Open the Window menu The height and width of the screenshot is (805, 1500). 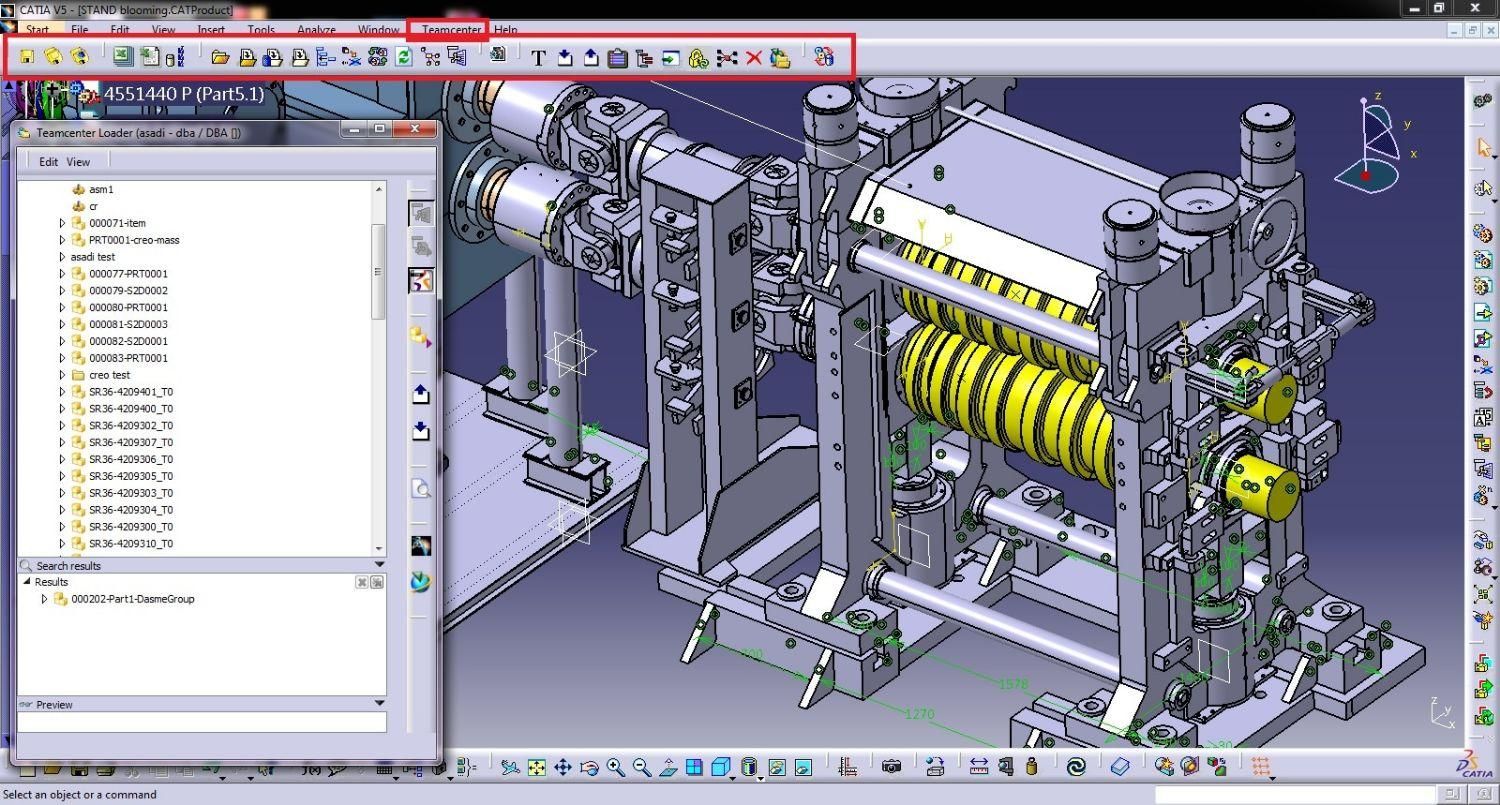pyautogui.click(x=378, y=30)
